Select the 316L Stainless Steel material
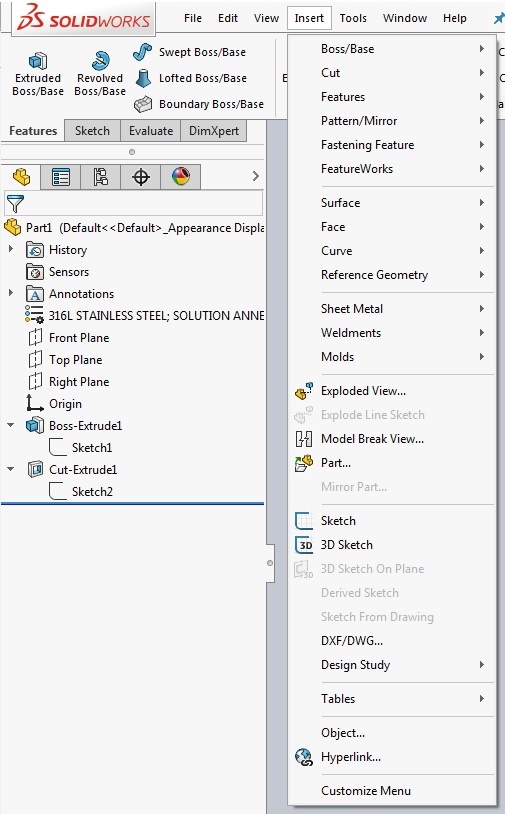Viewport: 505px width, 814px height. [x=144, y=316]
